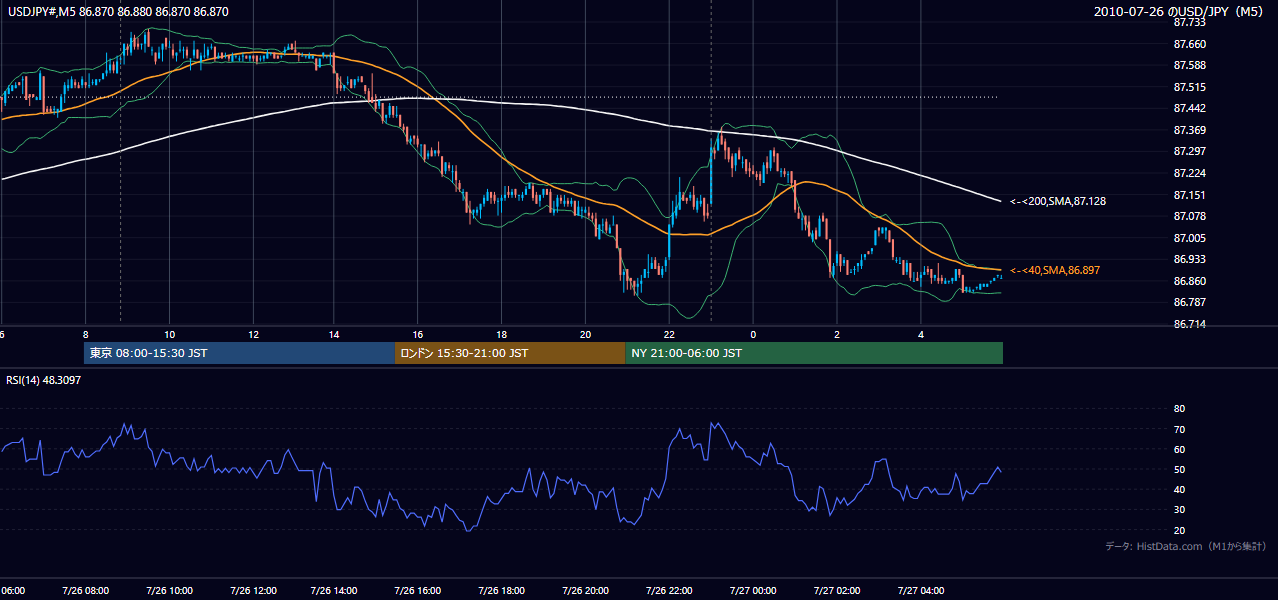1278x600 pixels.
Task: Click the 7/26 12:00 time axis label
Action: coord(252,590)
